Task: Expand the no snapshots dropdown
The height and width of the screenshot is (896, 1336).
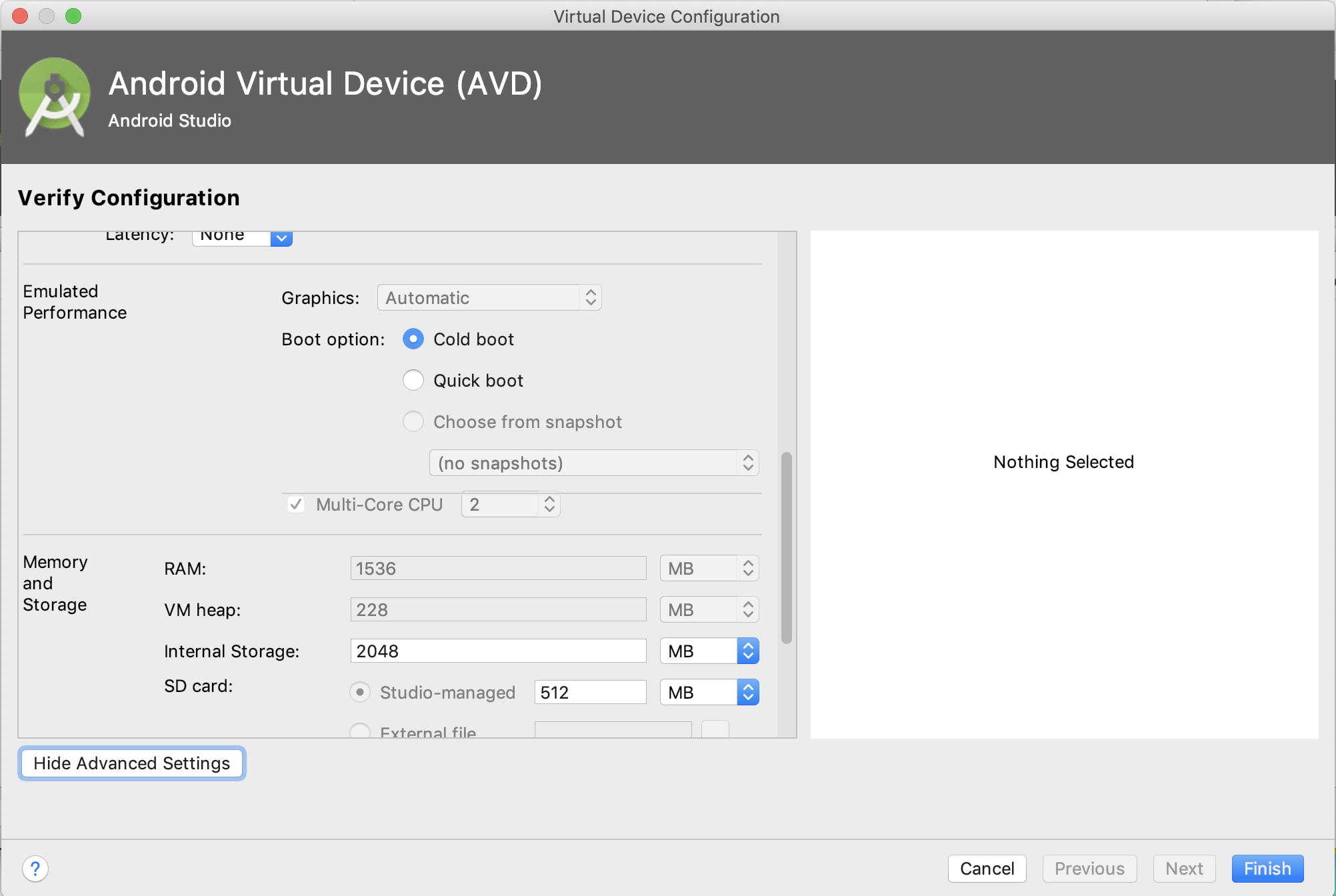Action: point(593,463)
